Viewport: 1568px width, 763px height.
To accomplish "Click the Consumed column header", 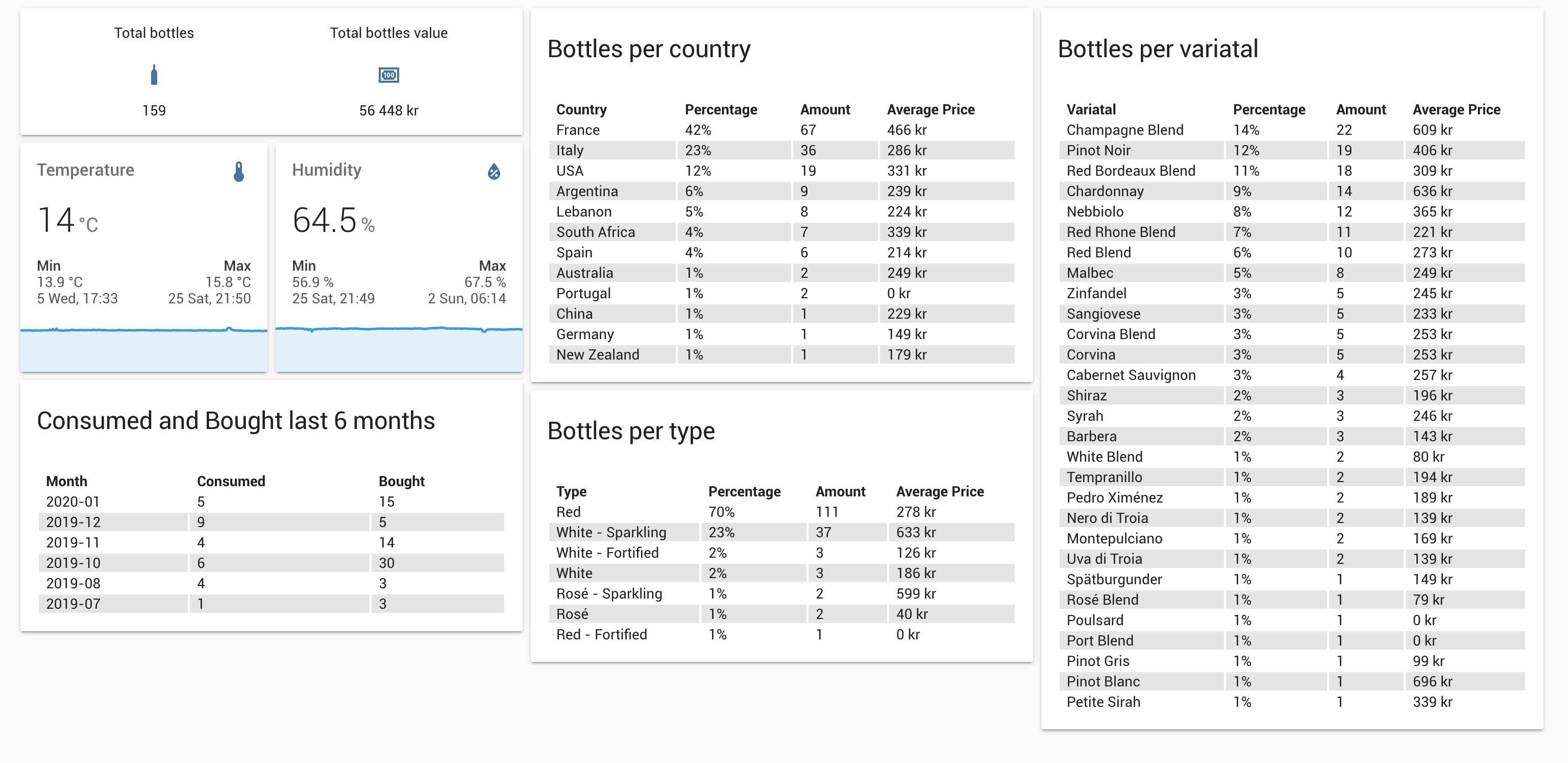I will [x=231, y=481].
